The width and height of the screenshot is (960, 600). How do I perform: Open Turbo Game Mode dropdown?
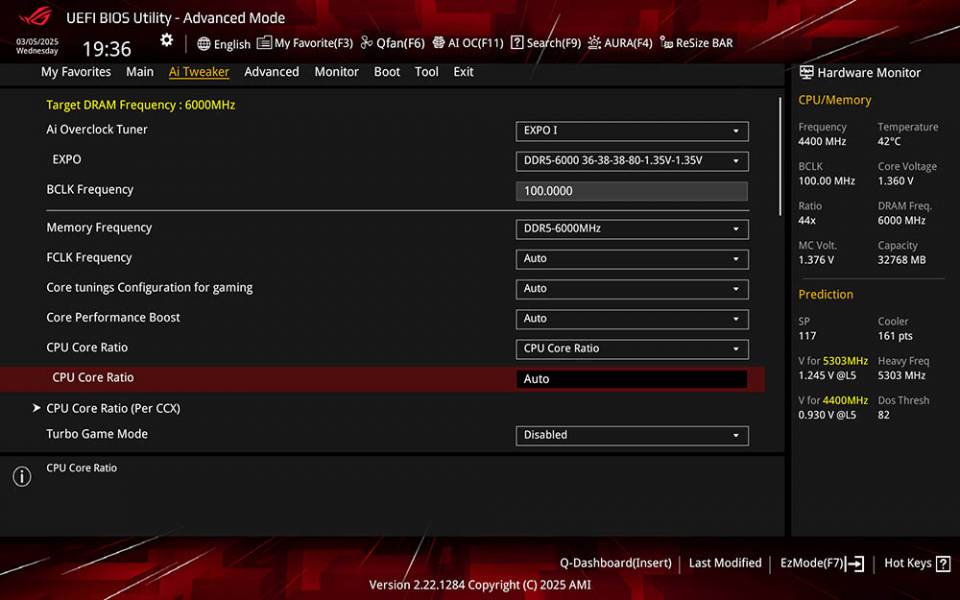point(632,435)
